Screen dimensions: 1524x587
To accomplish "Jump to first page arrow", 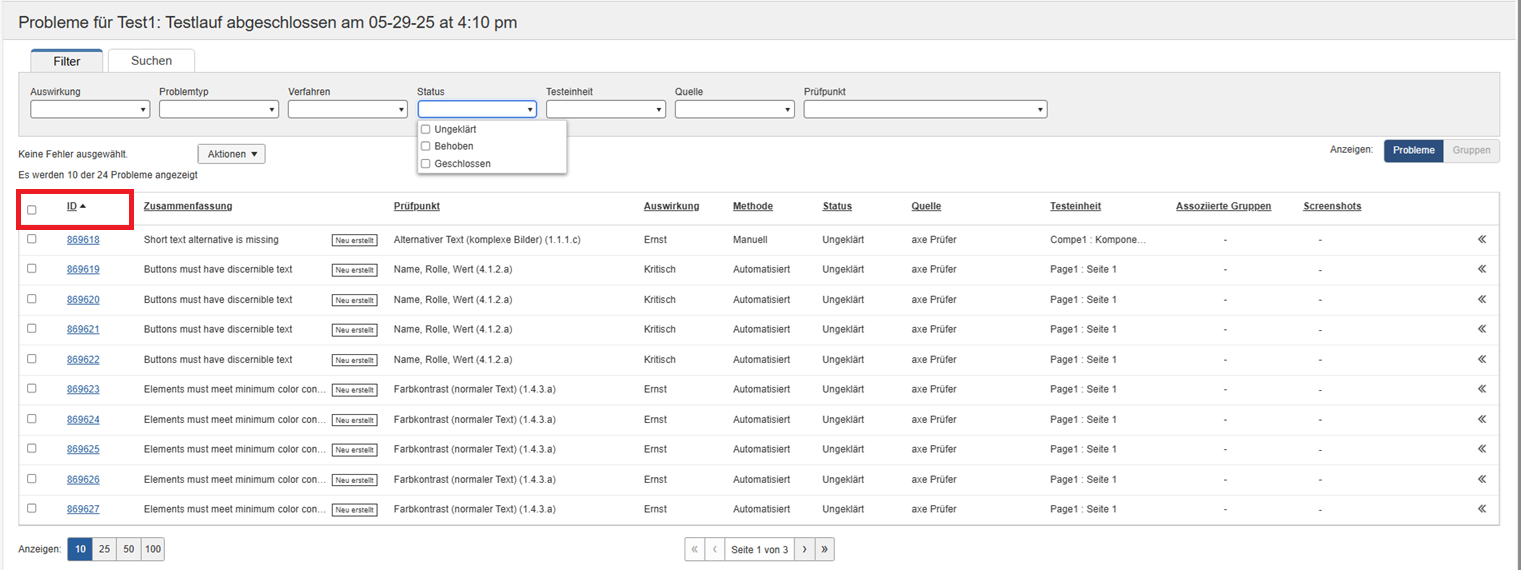I will [x=694, y=550].
